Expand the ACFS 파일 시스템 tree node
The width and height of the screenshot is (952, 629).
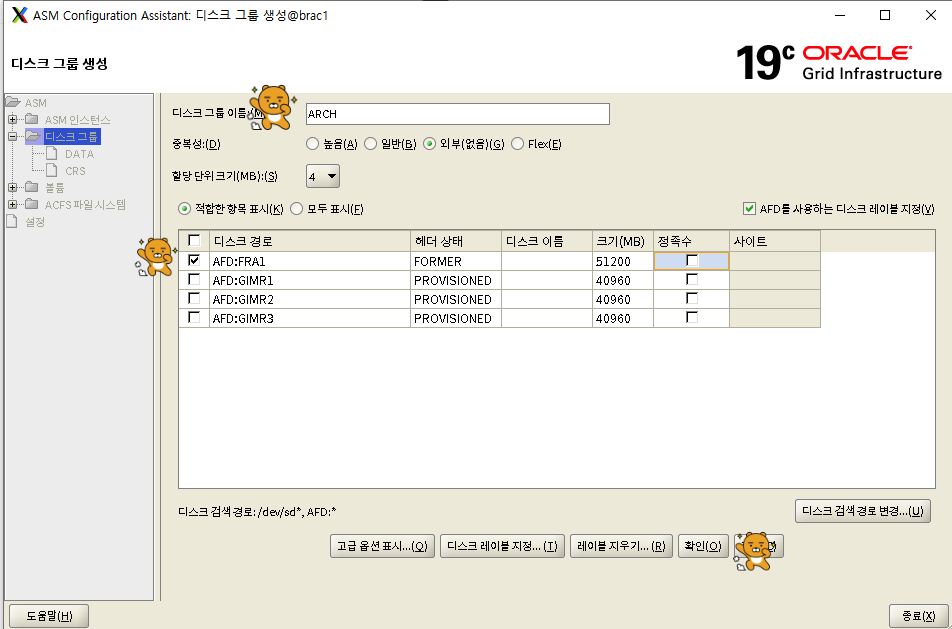pyautogui.click(x=12, y=204)
